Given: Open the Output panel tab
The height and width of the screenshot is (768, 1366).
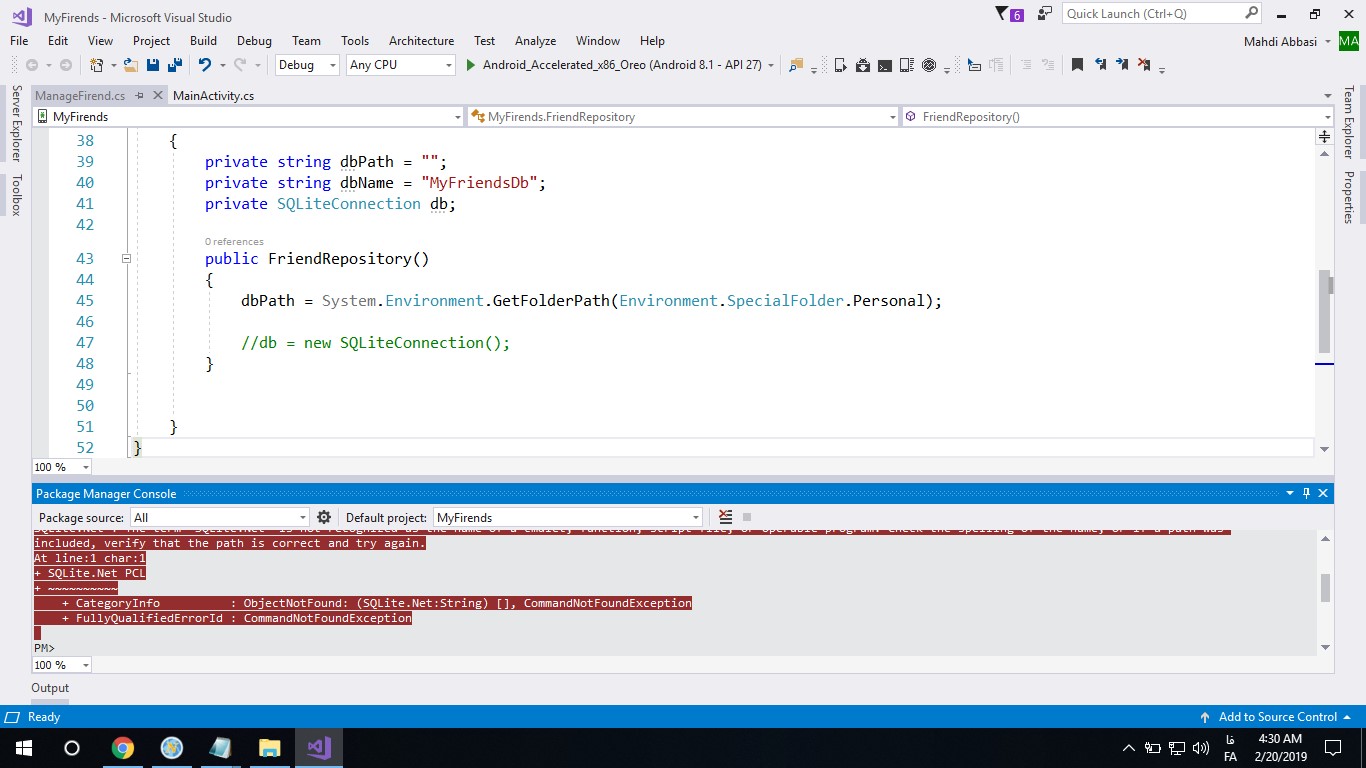Looking at the screenshot, I should coord(50,688).
